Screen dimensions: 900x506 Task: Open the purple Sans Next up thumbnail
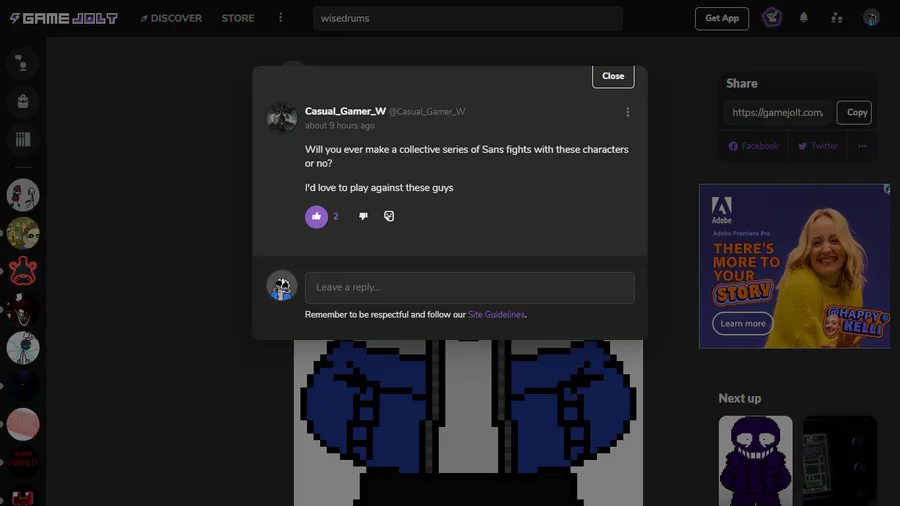[x=755, y=461]
